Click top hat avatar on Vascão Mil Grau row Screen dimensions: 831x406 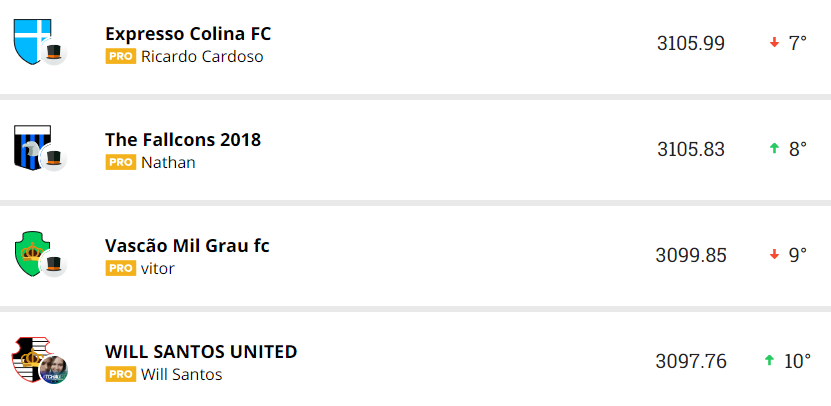tap(54, 264)
